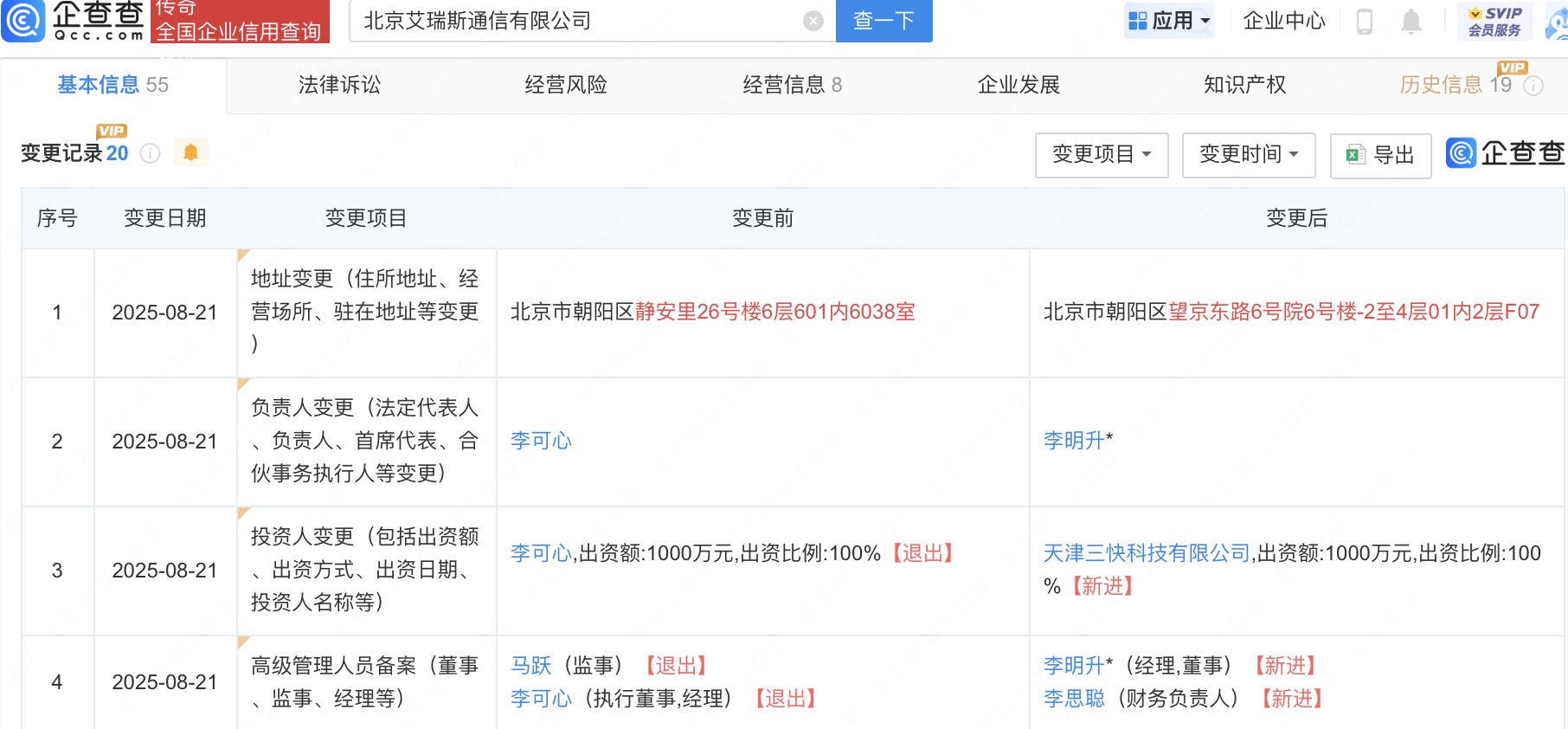
Task: Open the 变更项目 filter dropdown
Action: (1102, 155)
